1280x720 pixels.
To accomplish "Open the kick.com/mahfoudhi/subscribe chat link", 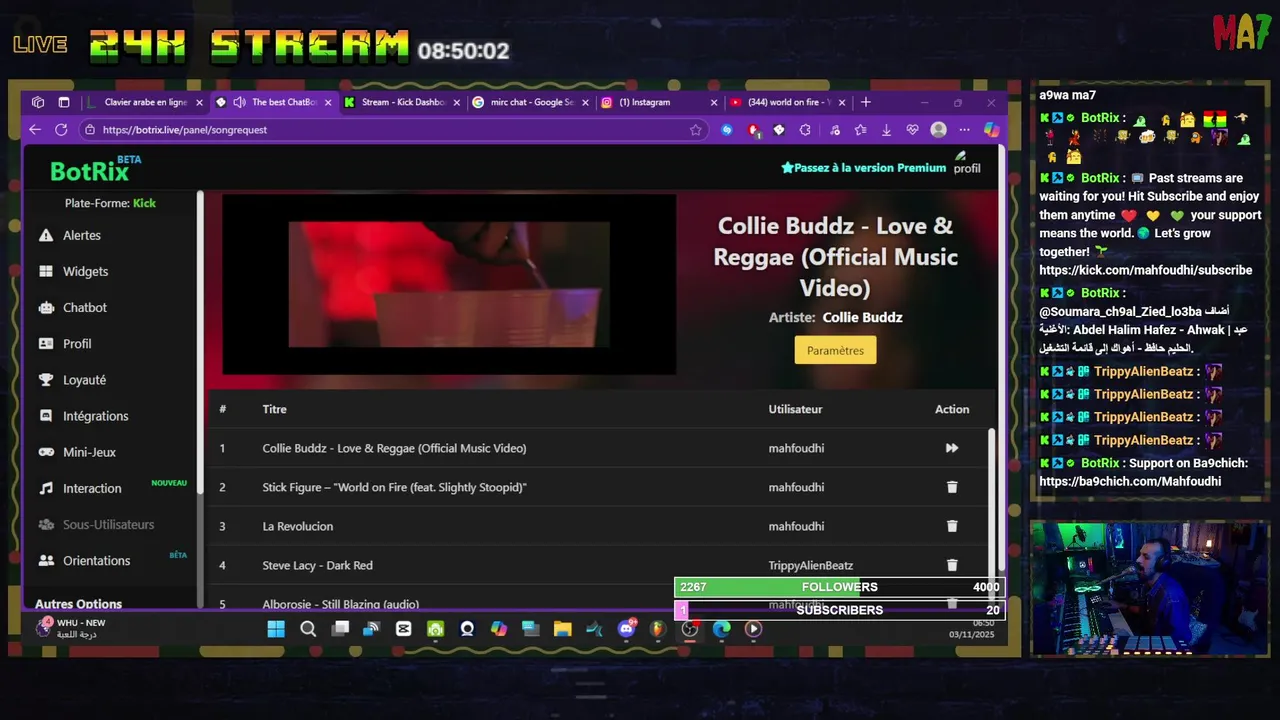I will [x=1145, y=270].
